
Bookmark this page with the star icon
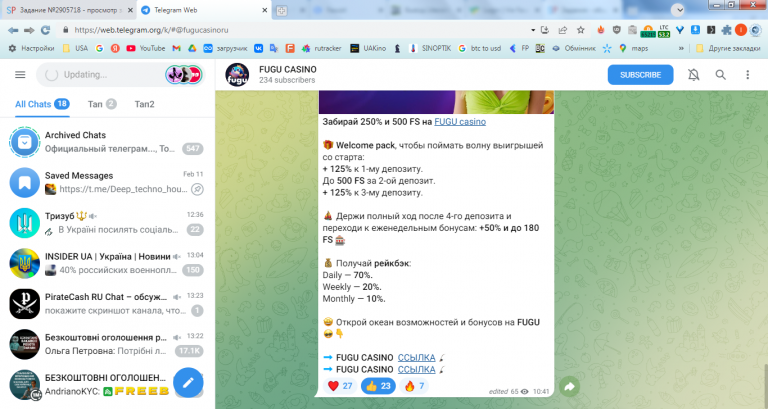click(580, 30)
